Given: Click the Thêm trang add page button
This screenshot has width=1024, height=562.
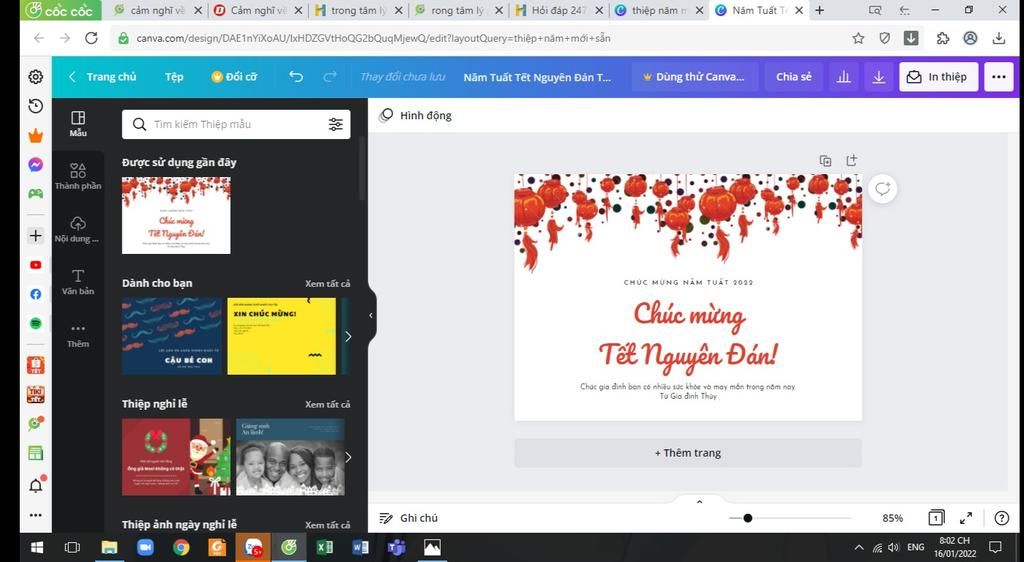Looking at the screenshot, I should coord(688,452).
